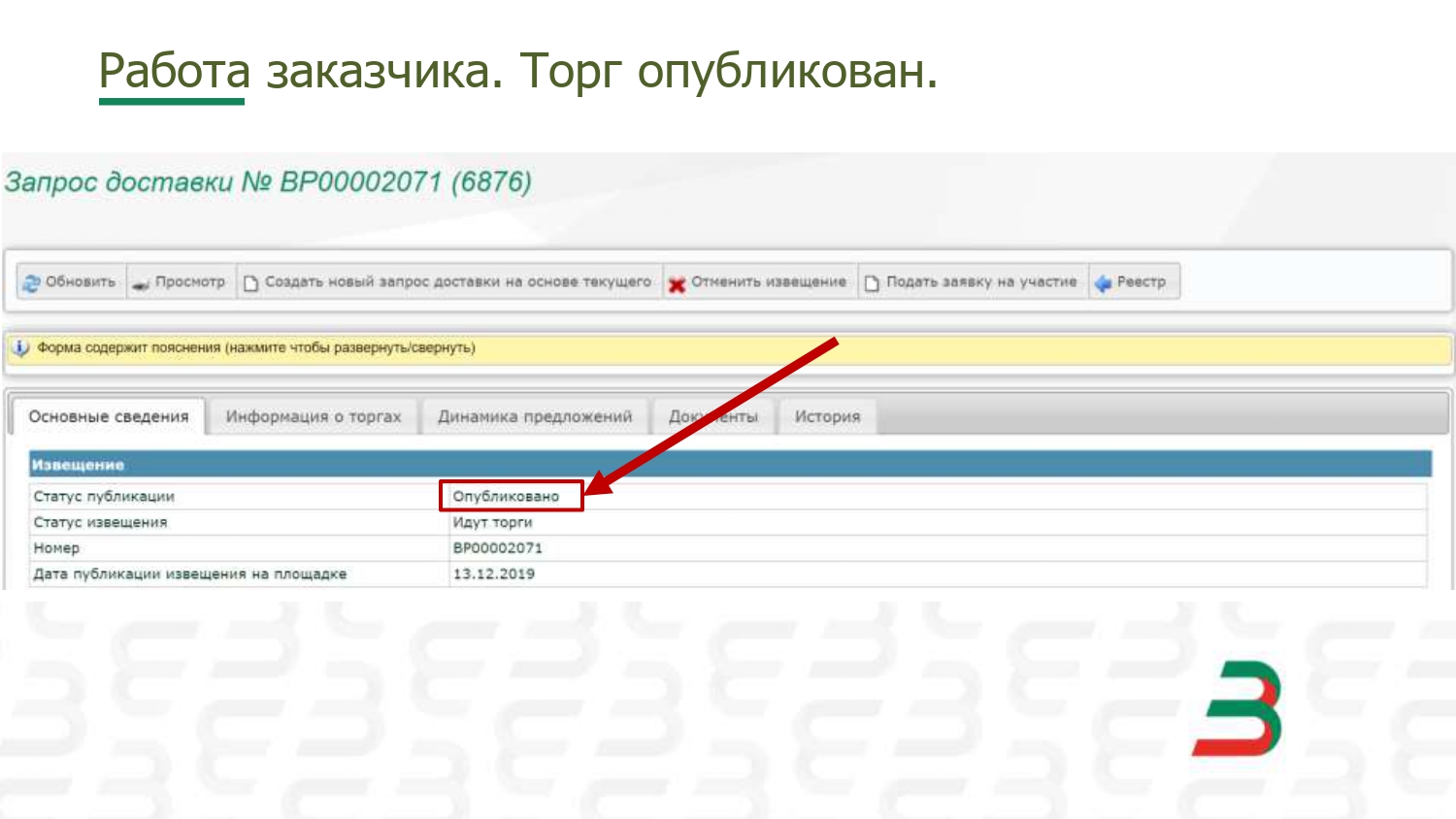This screenshot has width=1456, height=819.
Task: Click the Идут торги status value
Action: tap(492, 522)
